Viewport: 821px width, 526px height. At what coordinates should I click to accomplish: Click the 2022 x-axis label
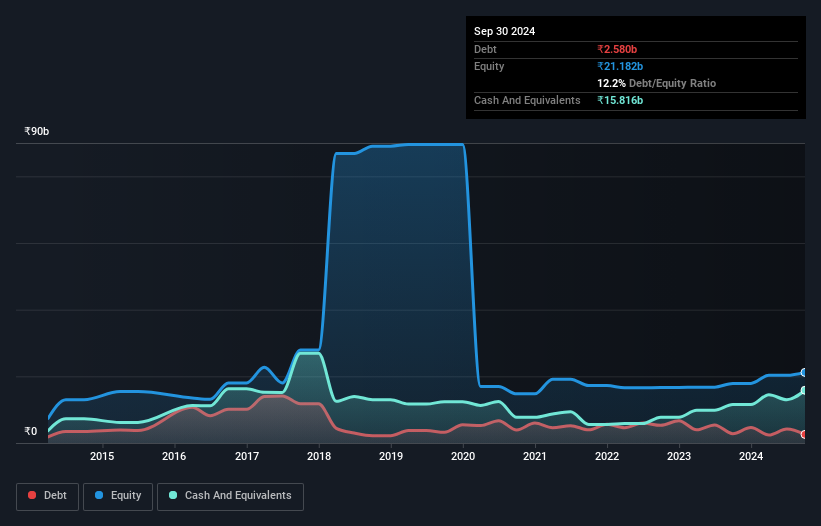tap(607, 456)
